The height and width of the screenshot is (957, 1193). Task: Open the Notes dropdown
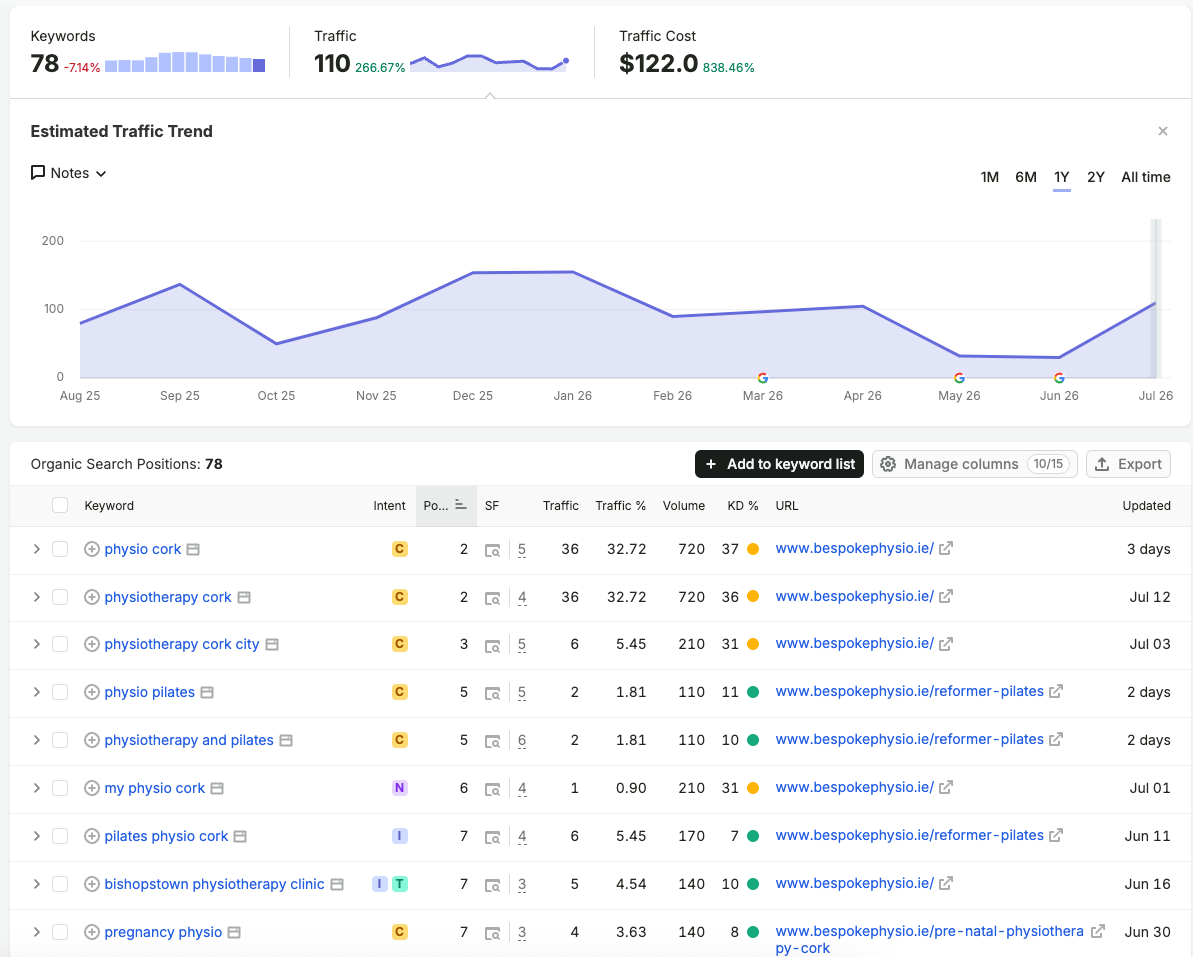pyautogui.click(x=68, y=173)
